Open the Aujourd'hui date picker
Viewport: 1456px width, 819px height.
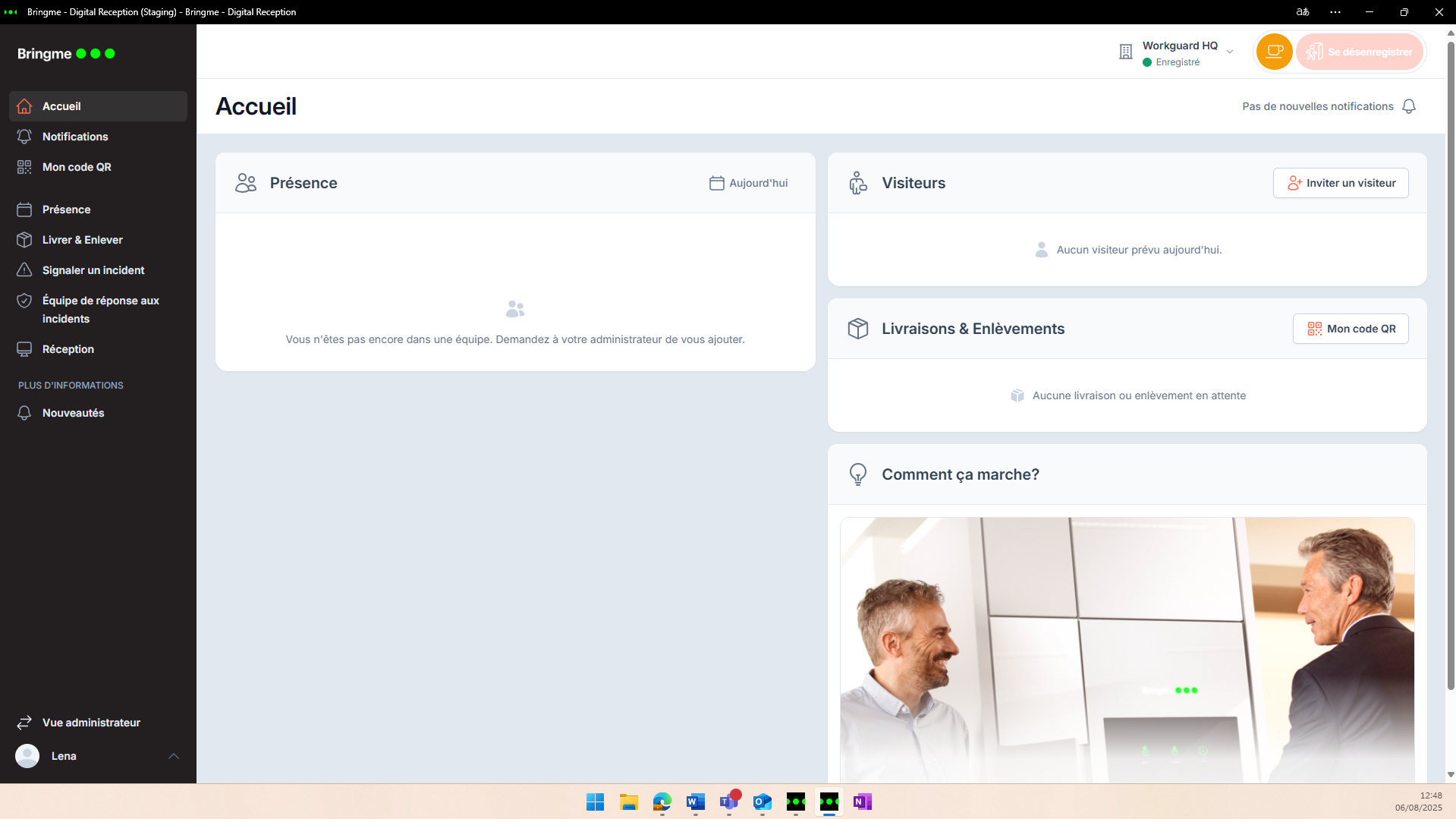coord(749,183)
